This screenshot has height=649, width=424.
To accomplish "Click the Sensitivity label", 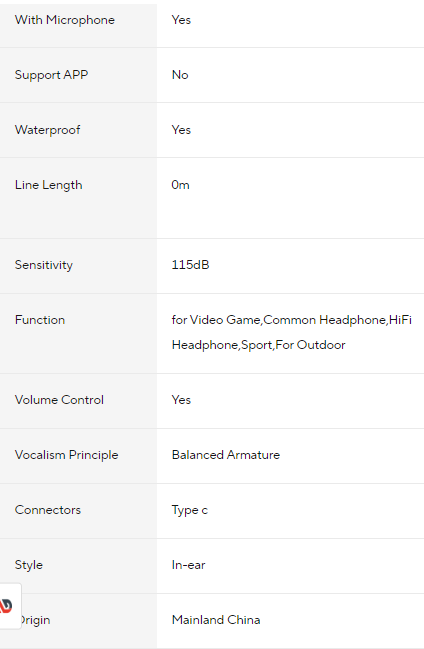I will pyautogui.click(x=44, y=265).
